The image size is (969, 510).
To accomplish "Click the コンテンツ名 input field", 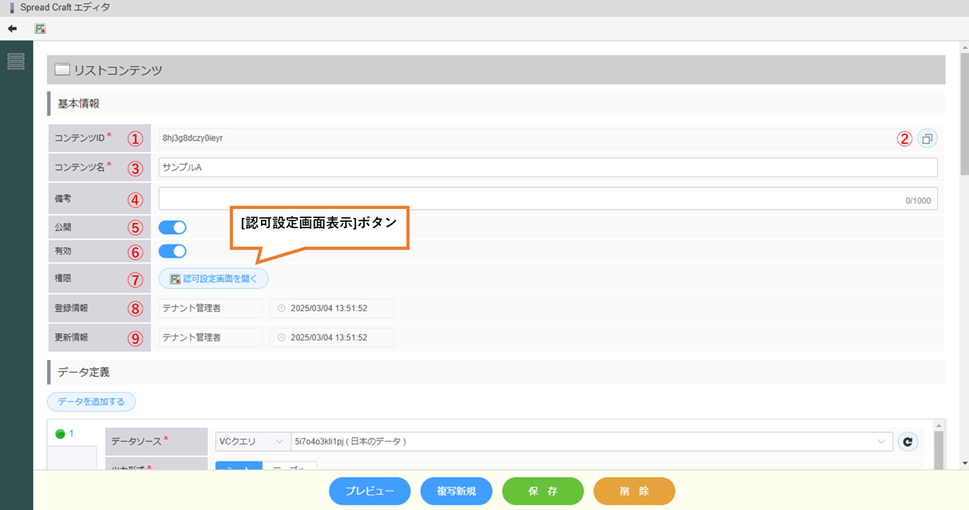I will coord(547,167).
